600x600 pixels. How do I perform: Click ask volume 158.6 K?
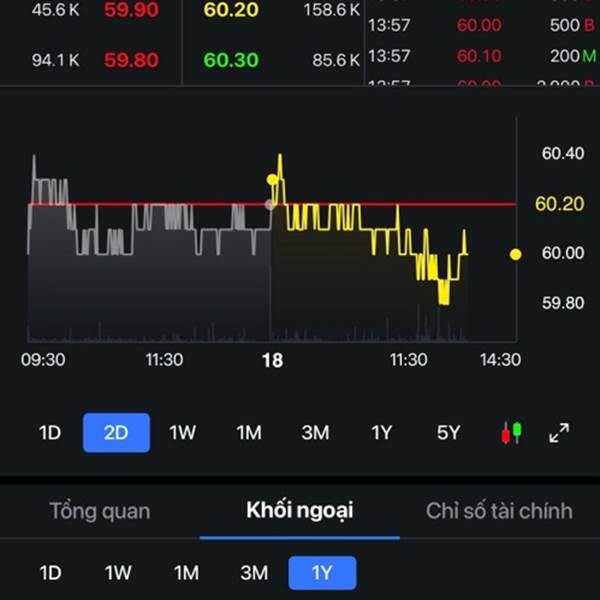pyautogui.click(x=331, y=10)
